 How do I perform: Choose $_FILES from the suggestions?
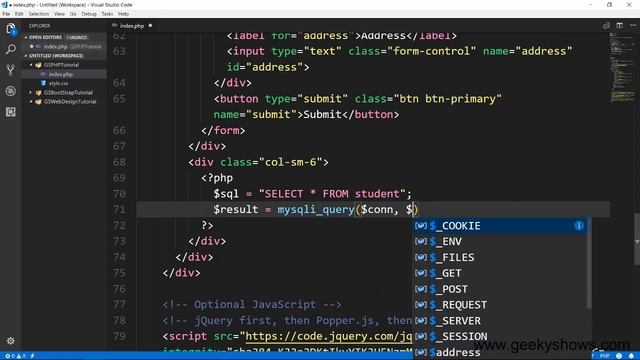[500, 258]
